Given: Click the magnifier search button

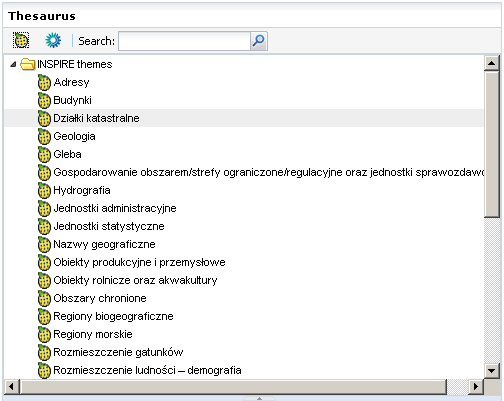Looking at the screenshot, I should [259, 41].
